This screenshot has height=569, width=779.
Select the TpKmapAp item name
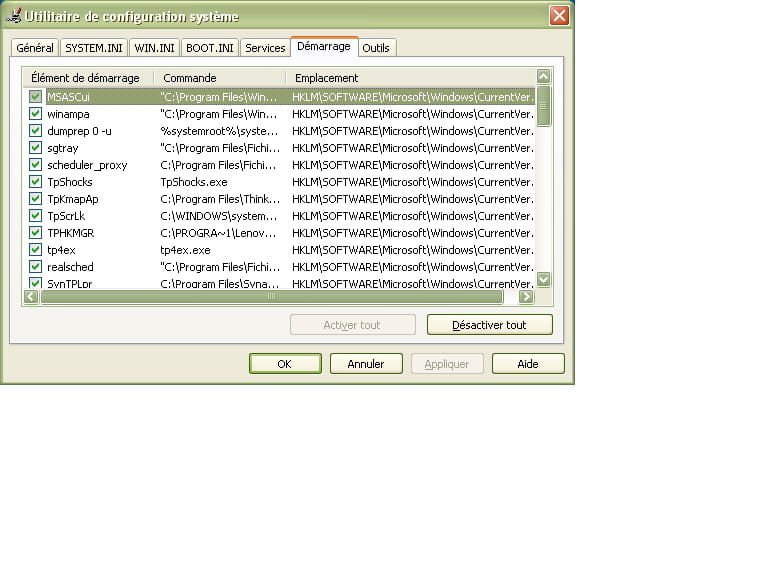click(73, 199)
